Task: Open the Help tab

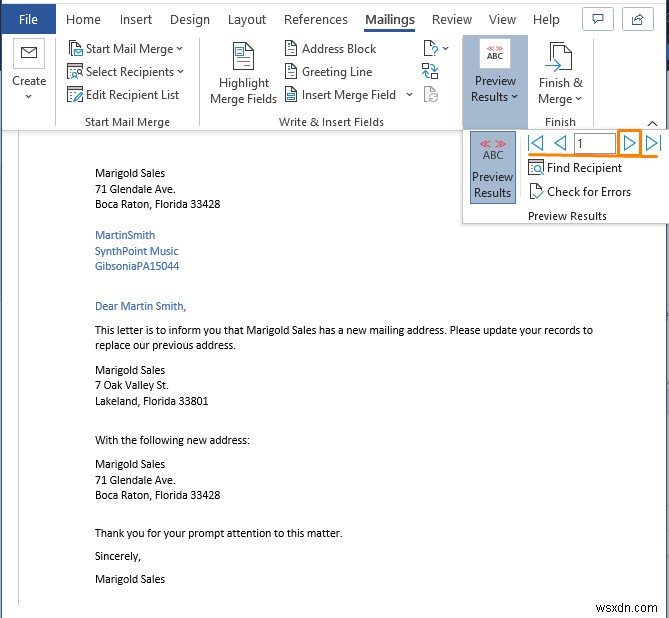Action: click(546, 20)
